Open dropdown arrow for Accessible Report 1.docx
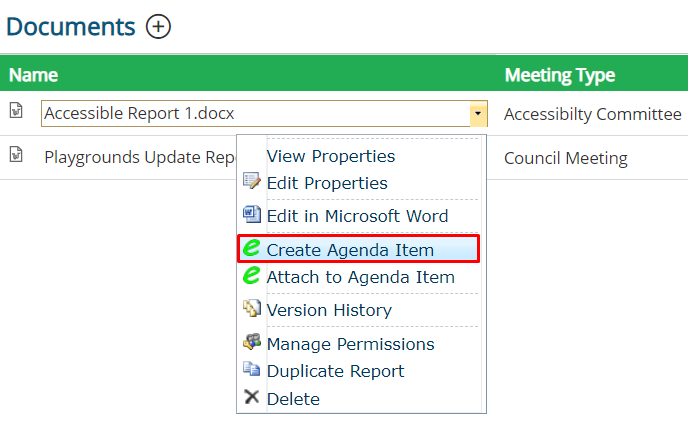The height and width of the screenshot is (426, 688). (x=478, y=113)
